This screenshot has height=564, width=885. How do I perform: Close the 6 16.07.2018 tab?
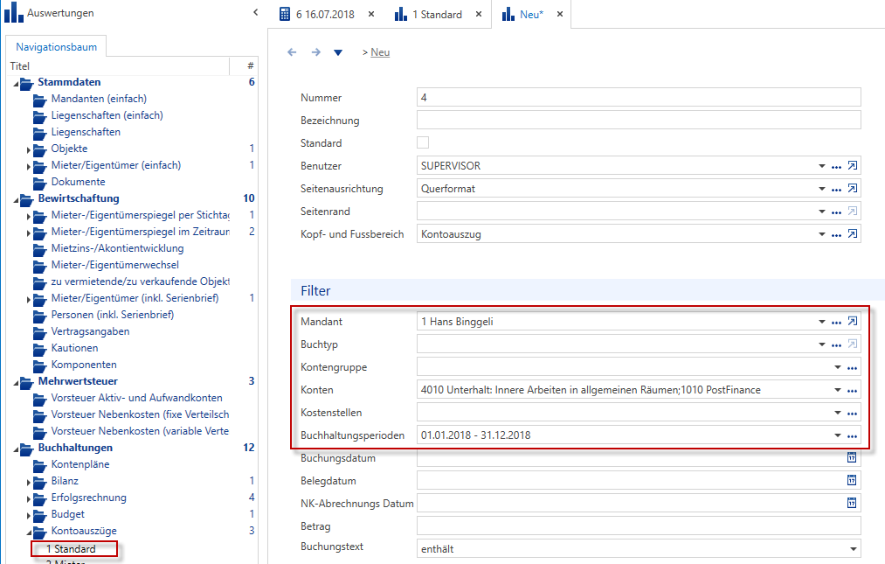coord(371,14)
